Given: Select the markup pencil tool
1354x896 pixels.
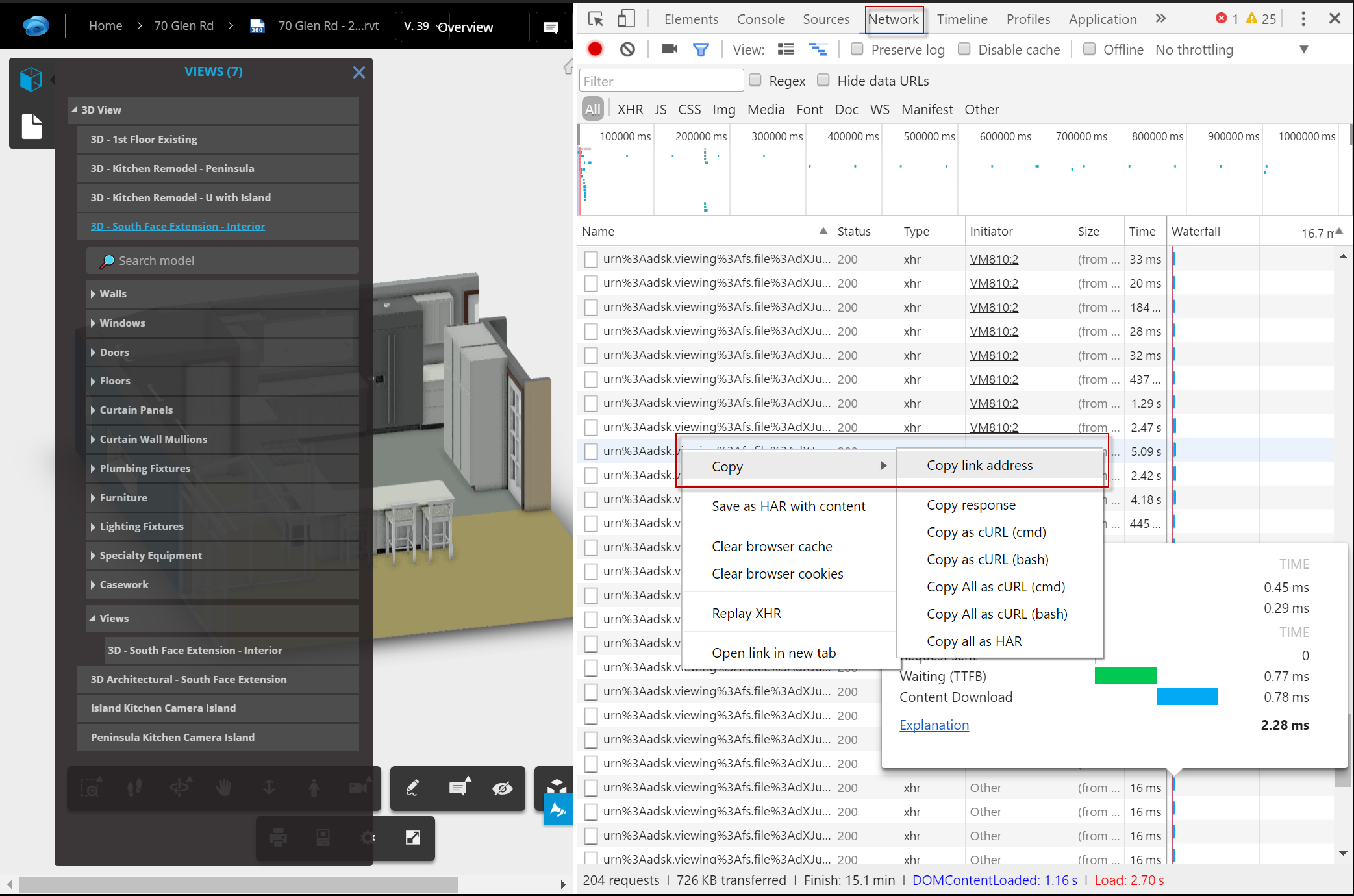Looking at the screenshot, I should pyautogui.click(x=412, y=788).
